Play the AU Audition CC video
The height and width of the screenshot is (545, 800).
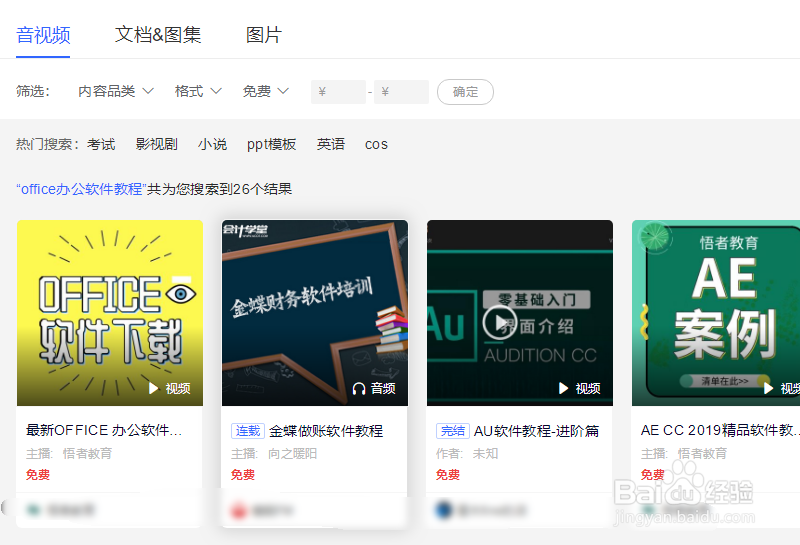coord(499,323)
